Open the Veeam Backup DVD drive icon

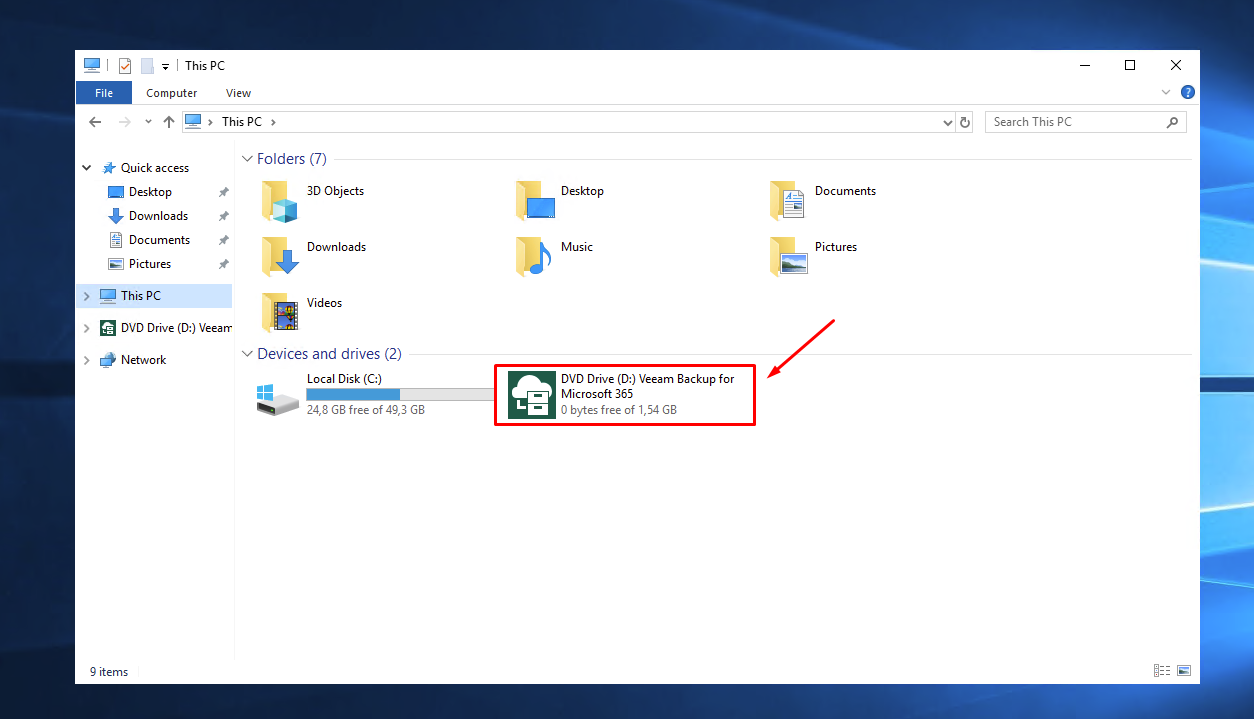click(x=532, y=395)
